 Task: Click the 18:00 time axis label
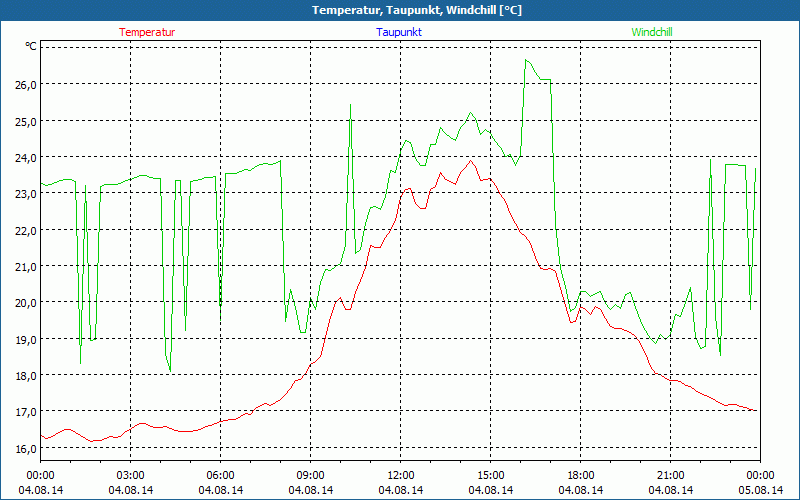tap(581, 476)
